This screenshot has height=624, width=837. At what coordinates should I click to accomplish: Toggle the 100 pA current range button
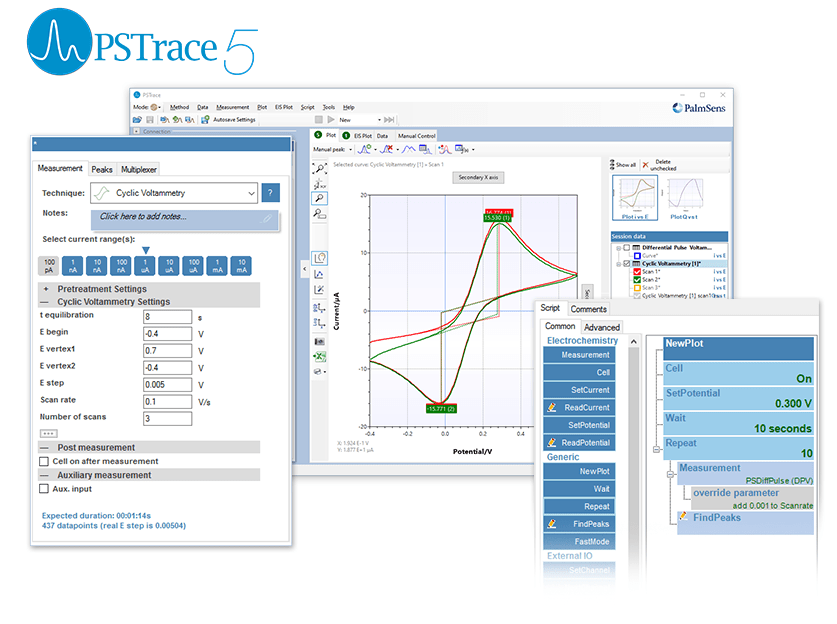coord(49,266)
